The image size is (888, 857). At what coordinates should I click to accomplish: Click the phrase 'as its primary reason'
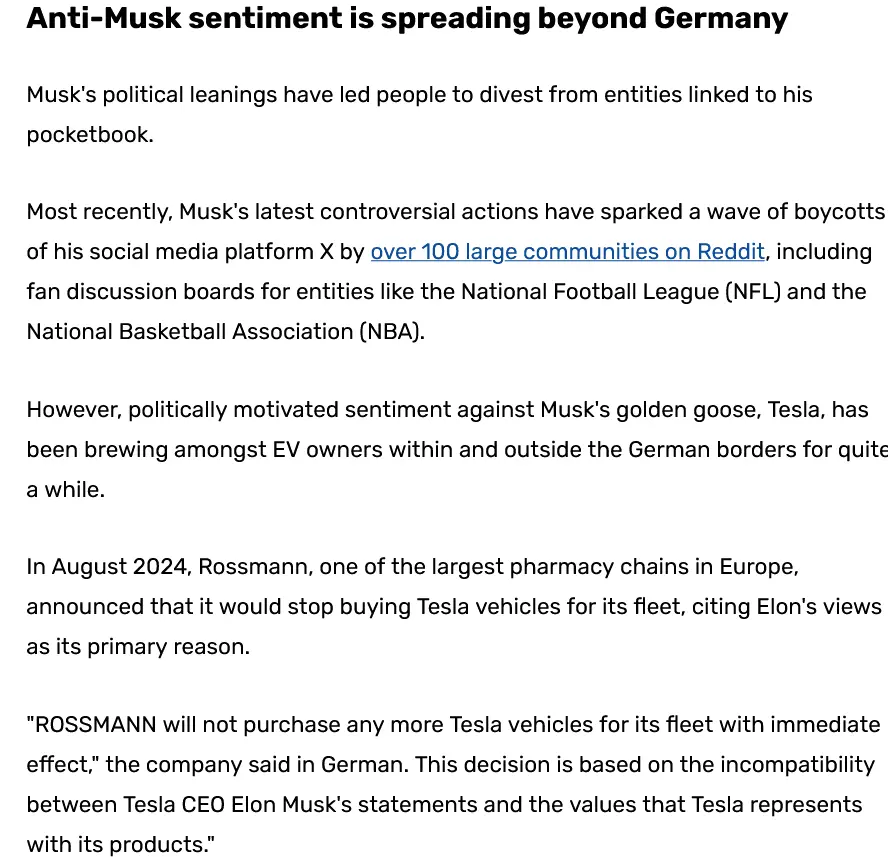(x=137, y=647)
